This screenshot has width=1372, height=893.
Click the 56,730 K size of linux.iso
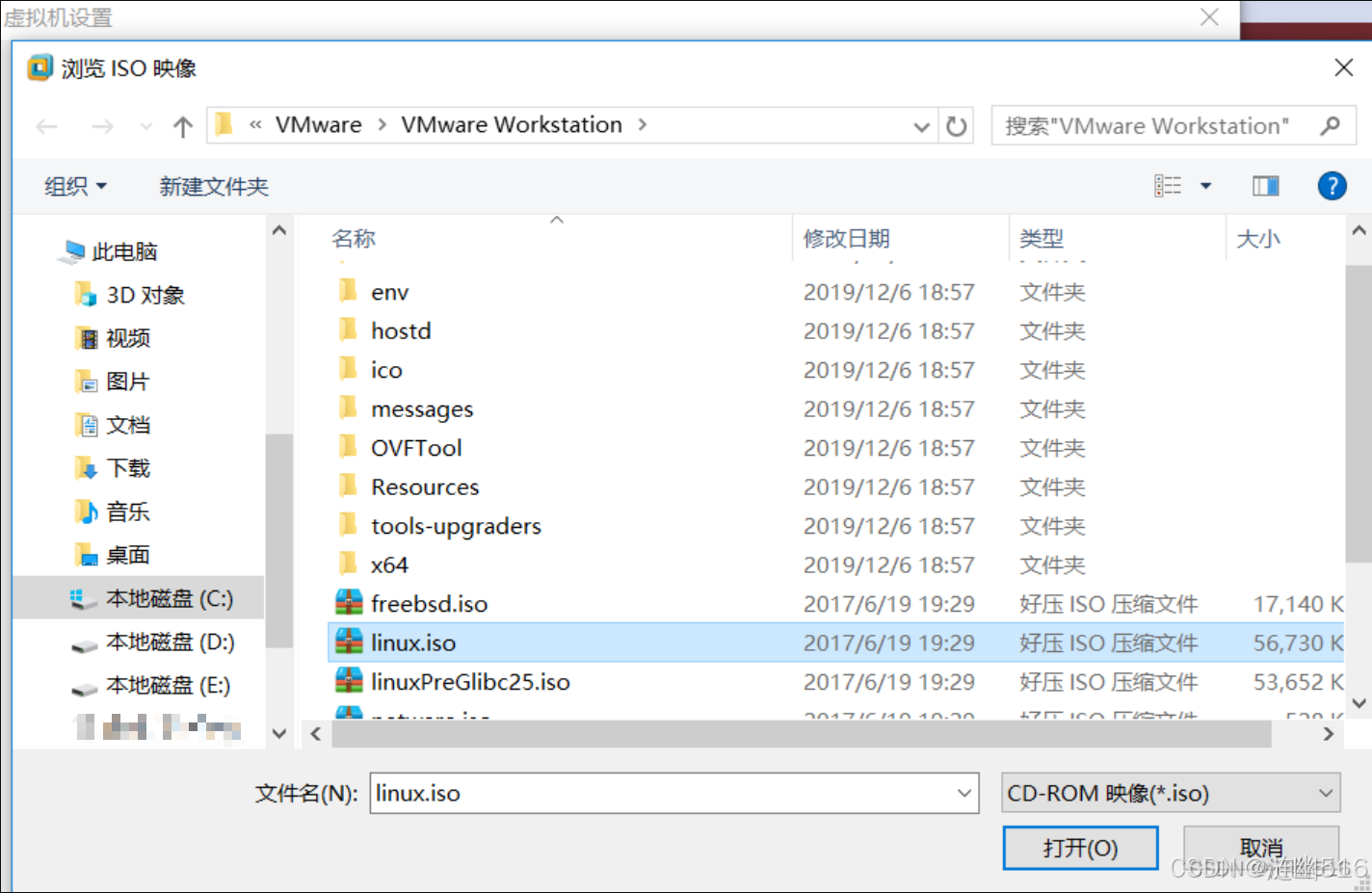tap(1298, 643)
